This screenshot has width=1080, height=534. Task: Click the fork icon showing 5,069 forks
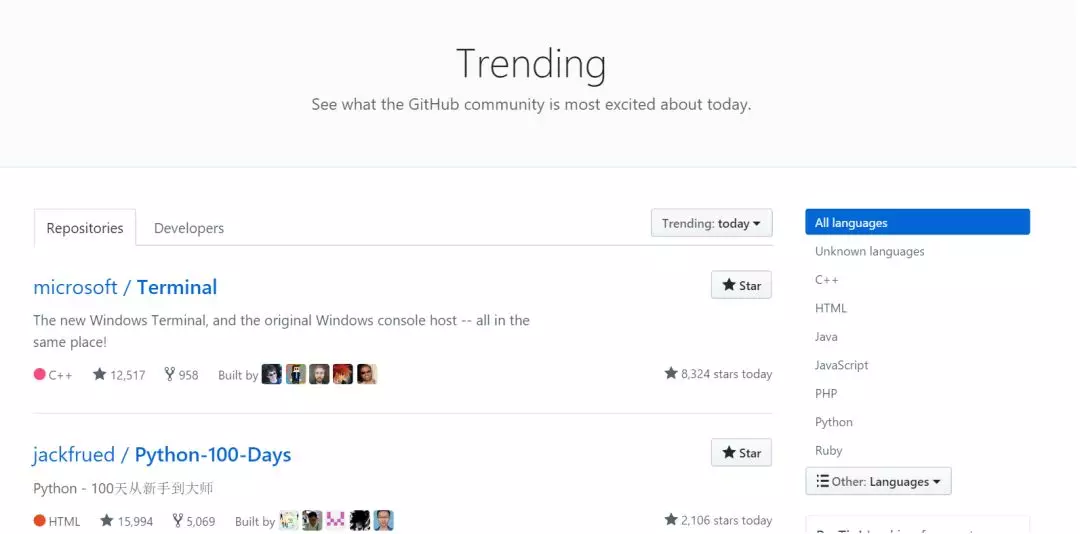178,521
